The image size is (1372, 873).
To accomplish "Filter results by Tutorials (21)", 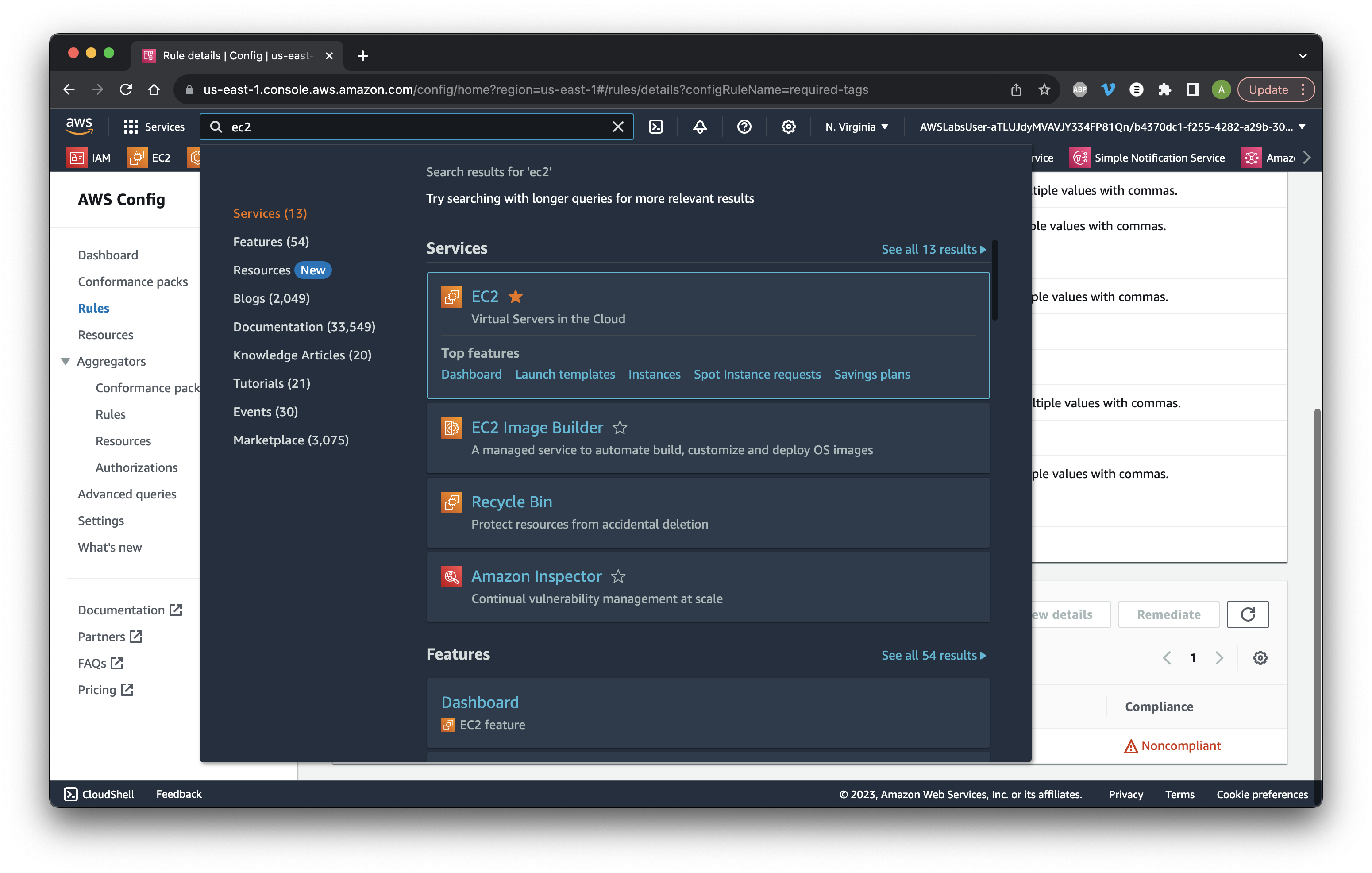I will [272, 383].
